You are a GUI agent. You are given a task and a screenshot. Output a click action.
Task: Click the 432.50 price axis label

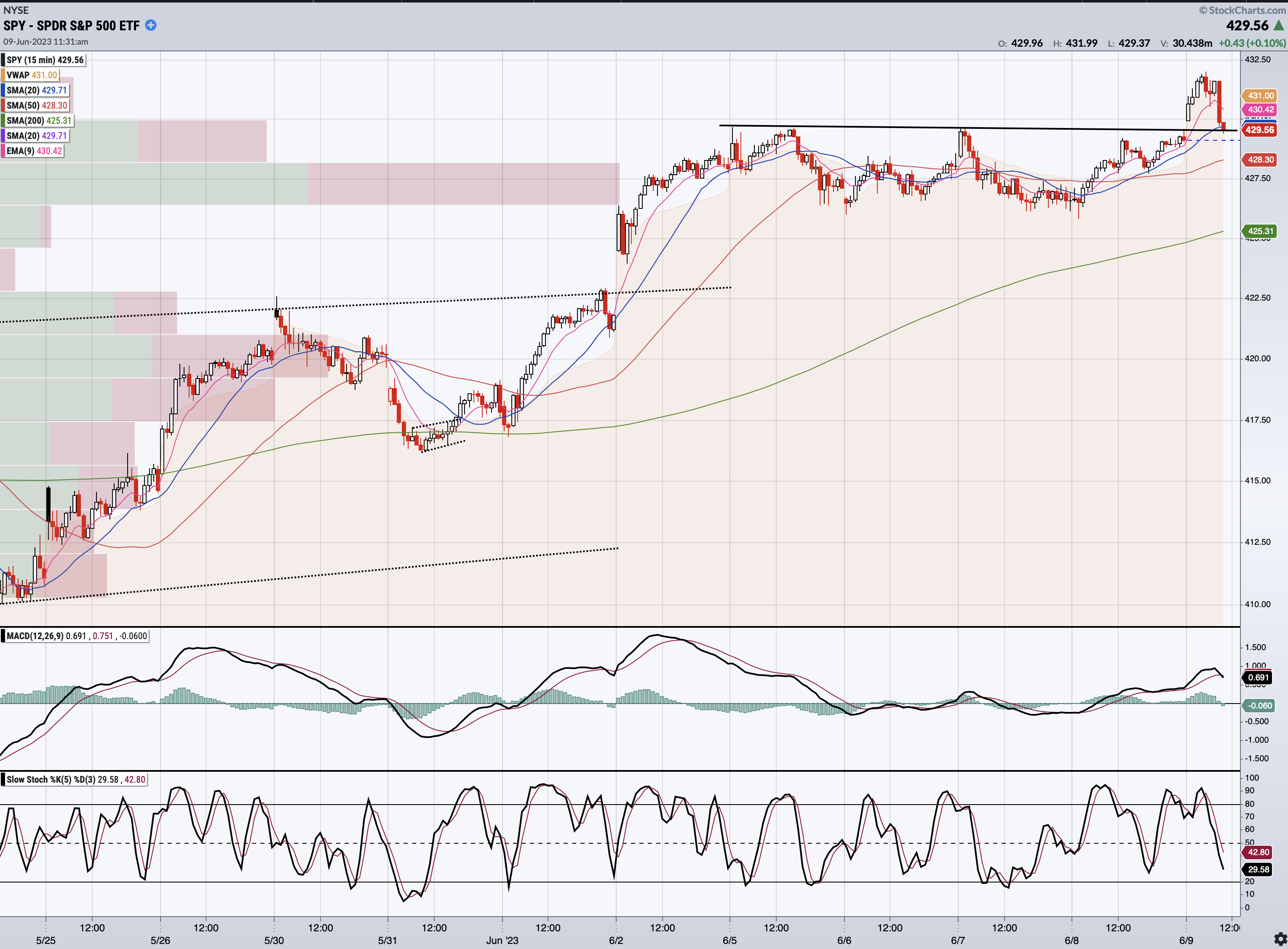(x=1258, y=59)
